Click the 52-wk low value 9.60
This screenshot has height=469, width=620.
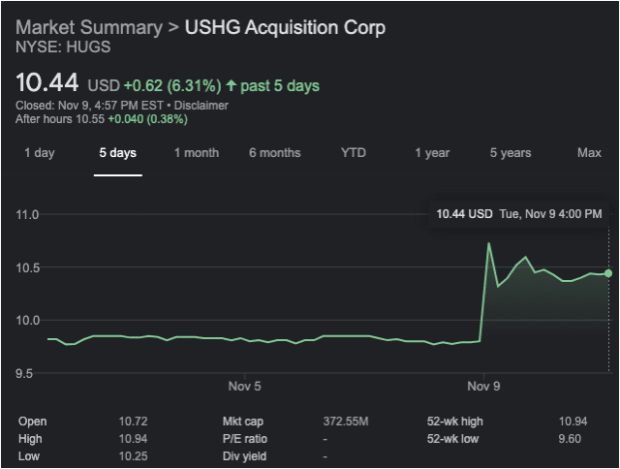(x=570, y=439)
